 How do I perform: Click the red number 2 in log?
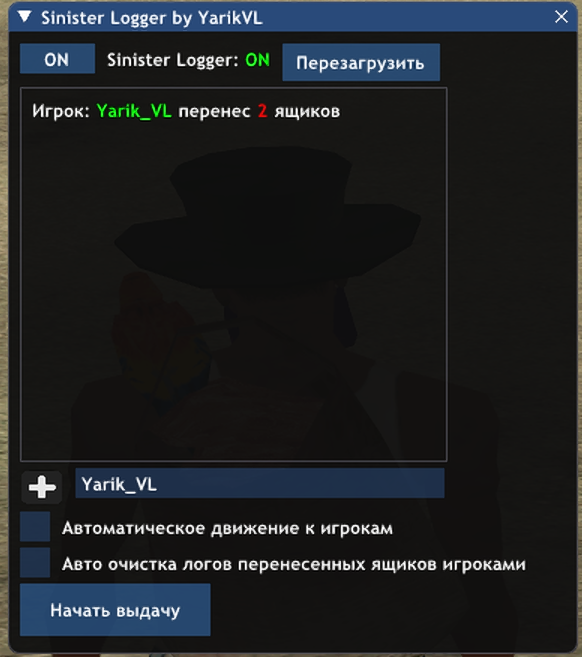pos(262,111)
